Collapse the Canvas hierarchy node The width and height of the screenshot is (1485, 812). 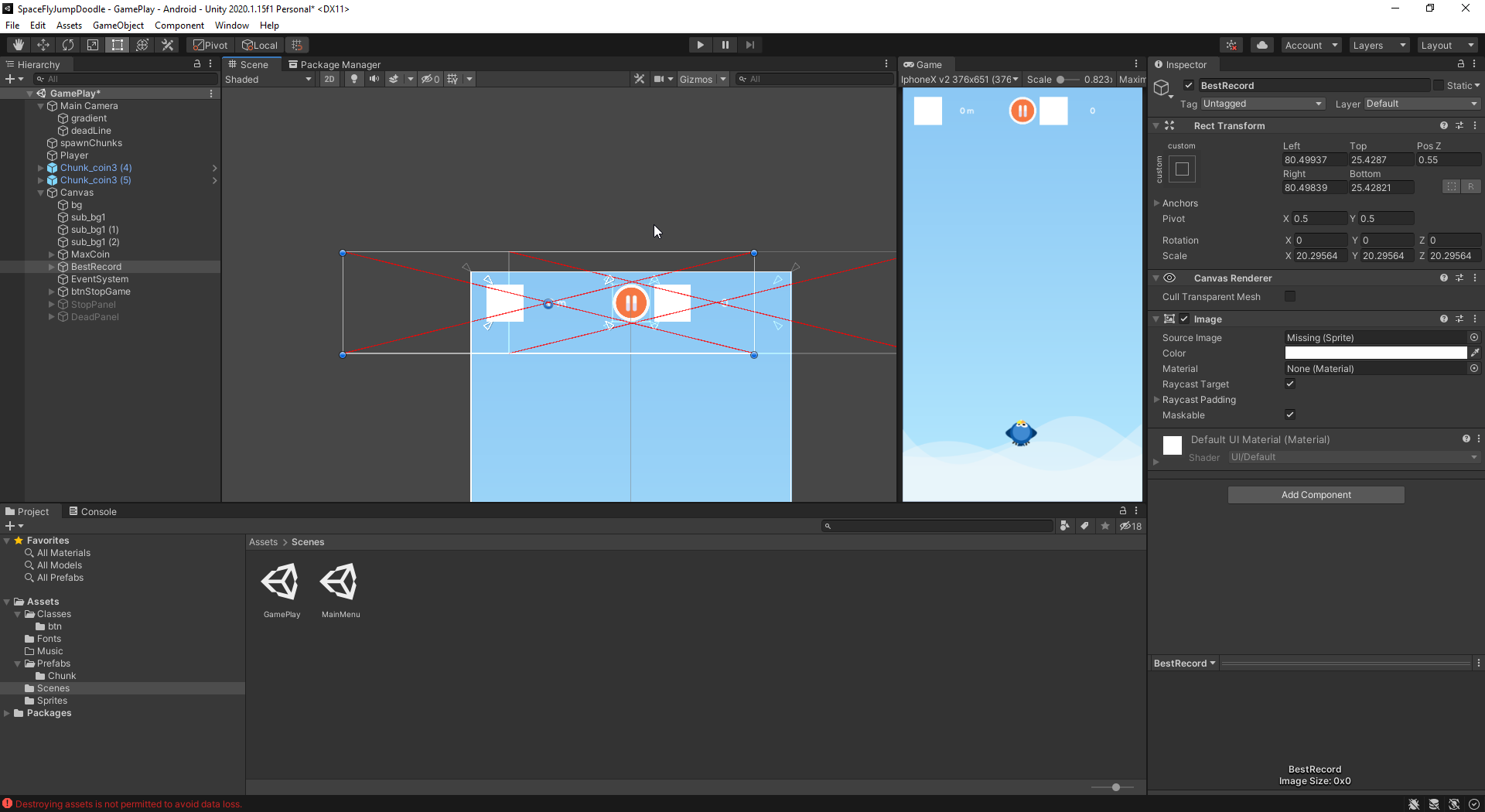41,193
